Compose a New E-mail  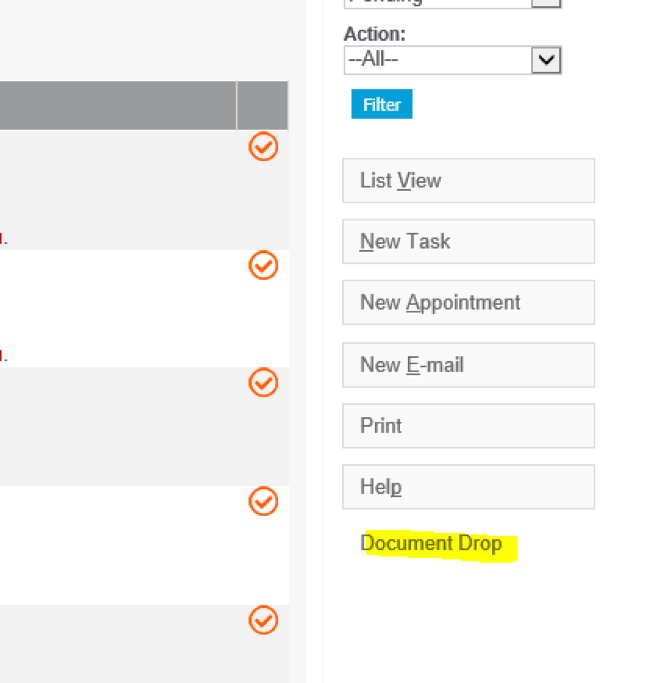(468, 365)
